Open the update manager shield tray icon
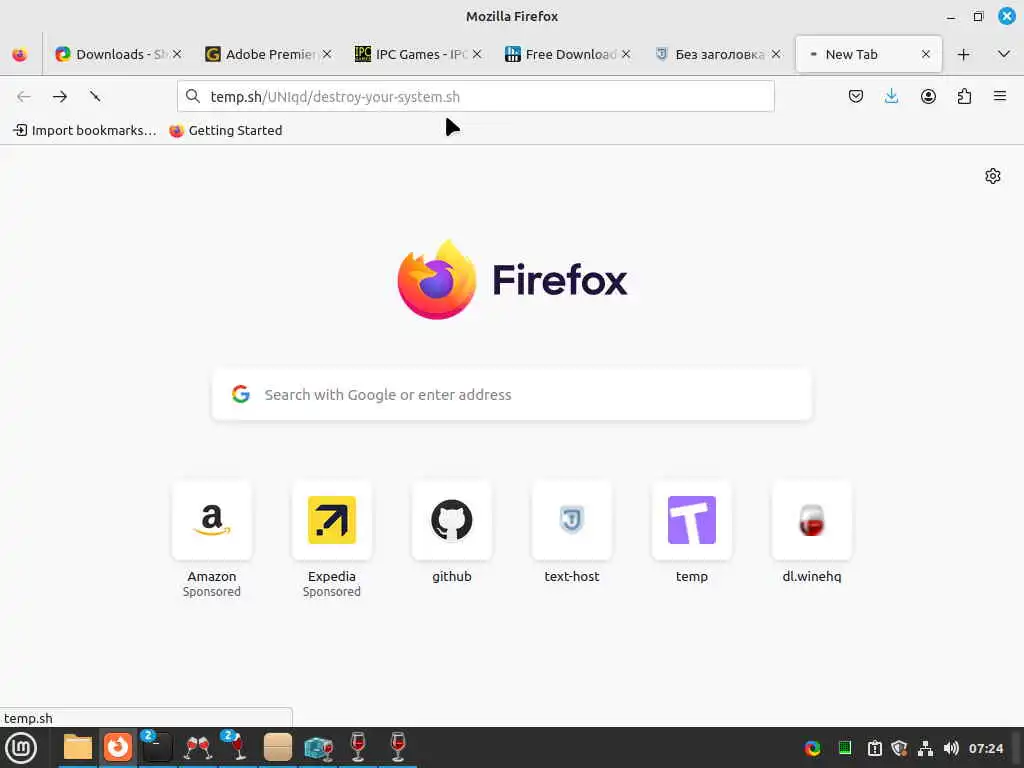The width and height of the screenshot is (1024, 768). tap(899, 748)
